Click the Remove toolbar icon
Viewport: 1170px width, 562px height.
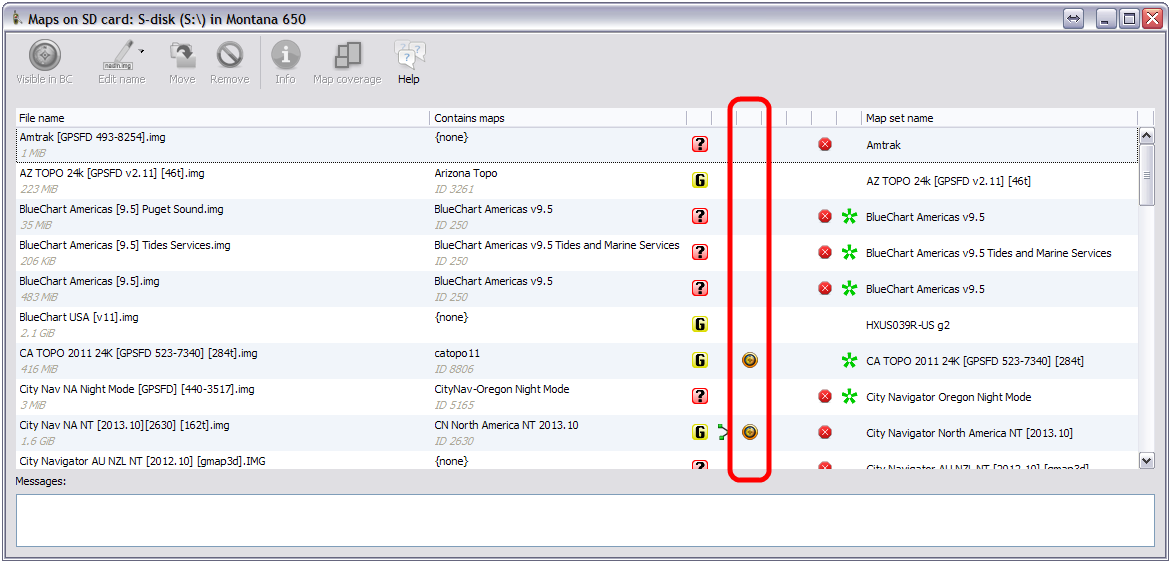[230, 56]
